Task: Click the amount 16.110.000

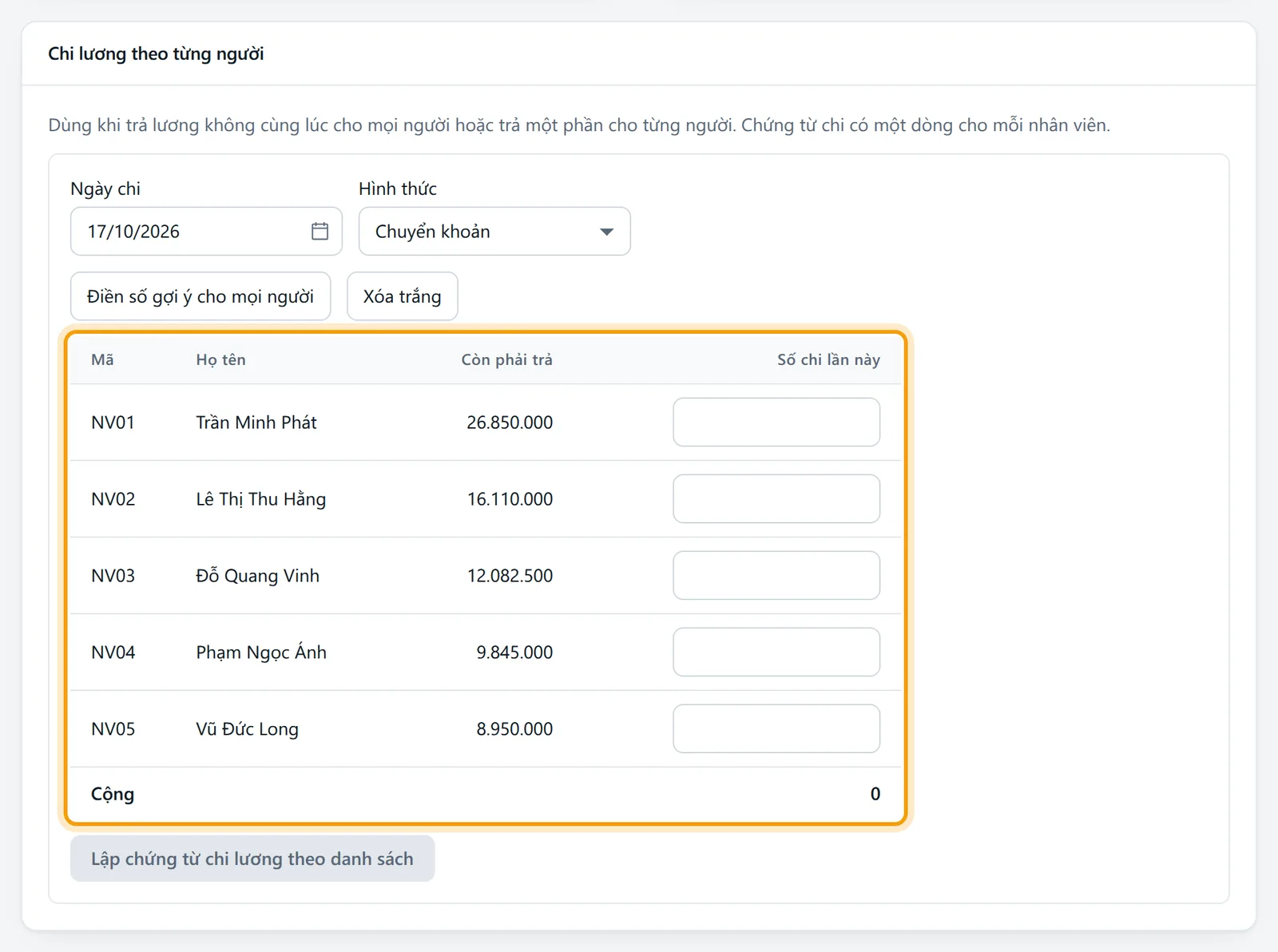Action: pos(510,499)
